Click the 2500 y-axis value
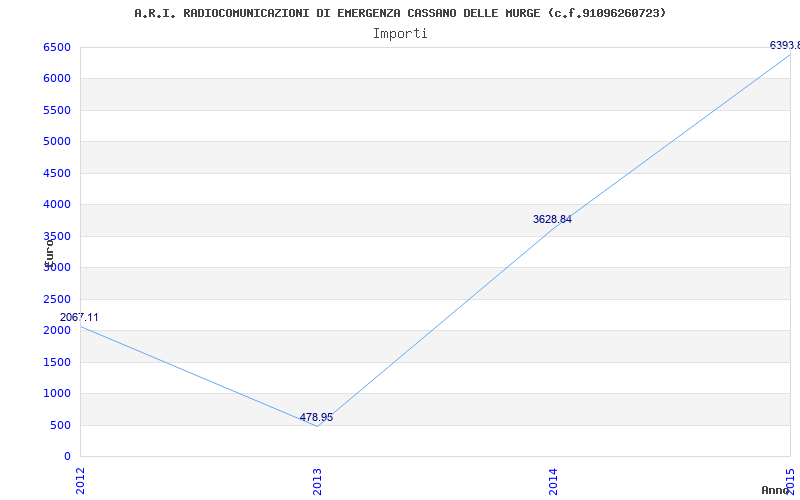 (57, 299)
